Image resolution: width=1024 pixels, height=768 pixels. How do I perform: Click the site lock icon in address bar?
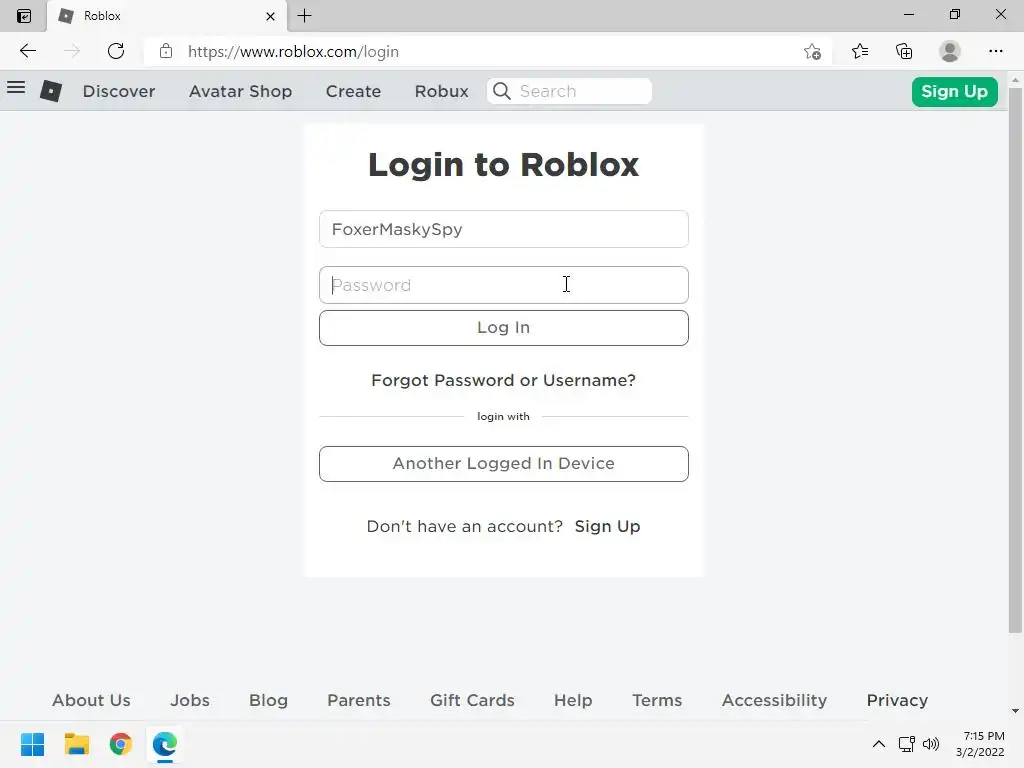click(x=166, y=51)
